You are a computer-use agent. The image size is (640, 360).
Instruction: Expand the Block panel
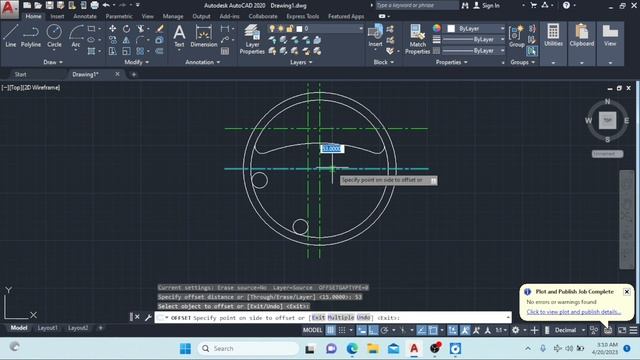click(384, 62)
